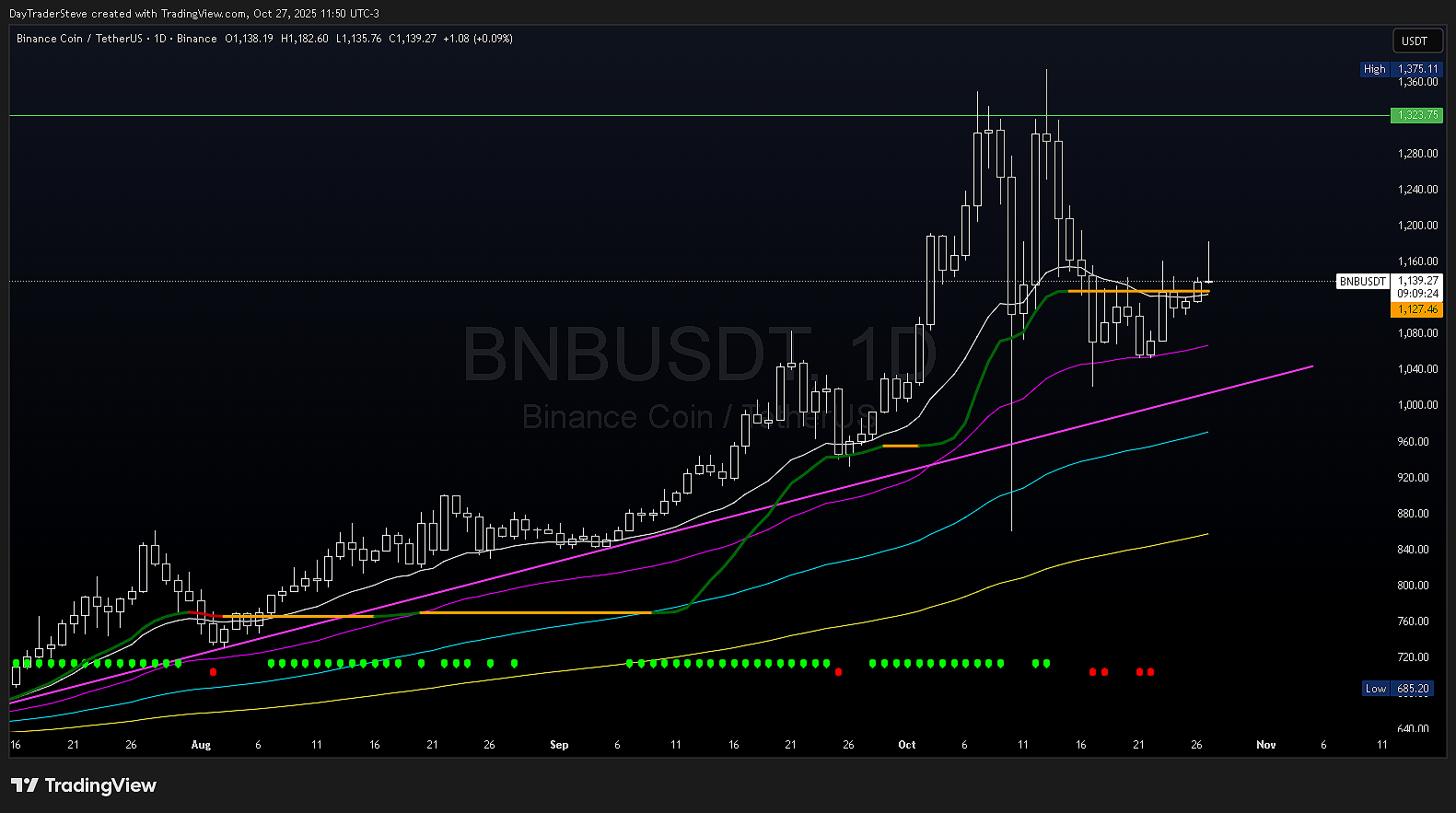Image resolution: width=1456 pixels, height=813 pixels.
Task: Click the high value H1,182.60
Action: pyautogui.click(x=305, y=39)
